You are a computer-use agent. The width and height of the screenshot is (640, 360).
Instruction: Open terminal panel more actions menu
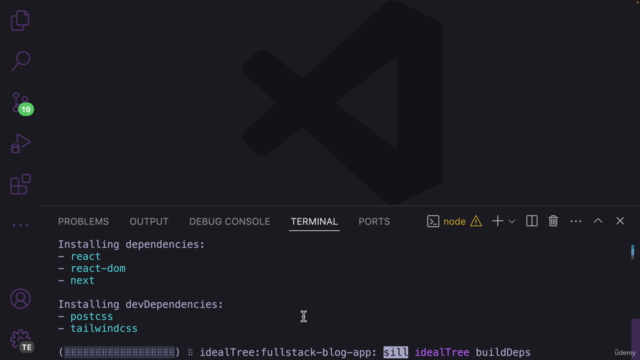click(x=576, y=221)
